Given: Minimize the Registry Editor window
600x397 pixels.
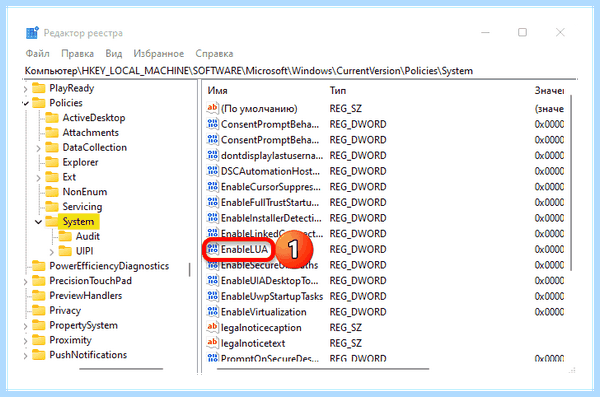Looking at the screenshot, I should (486, 33).
